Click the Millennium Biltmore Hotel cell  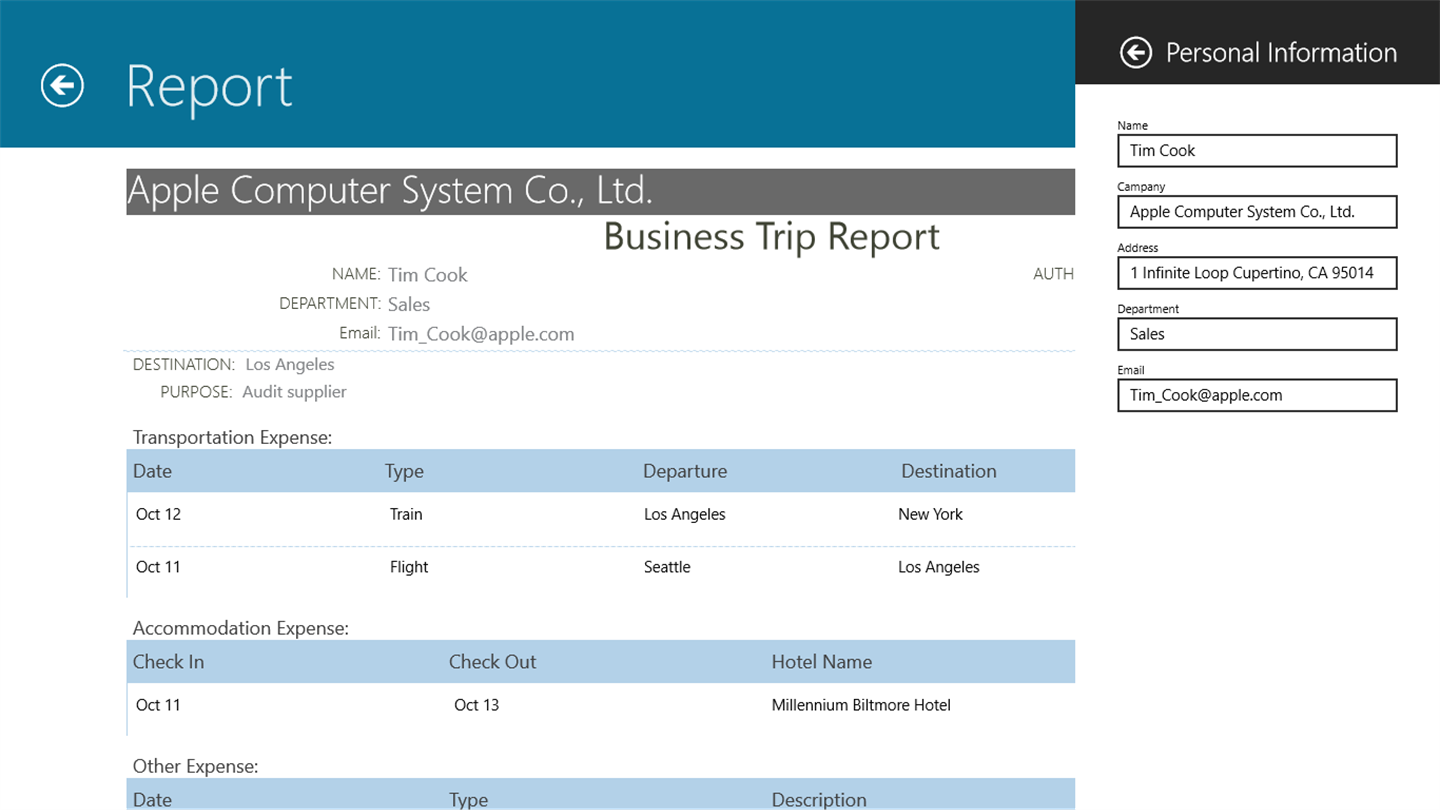pyautogui.click(x=861, y=705)
